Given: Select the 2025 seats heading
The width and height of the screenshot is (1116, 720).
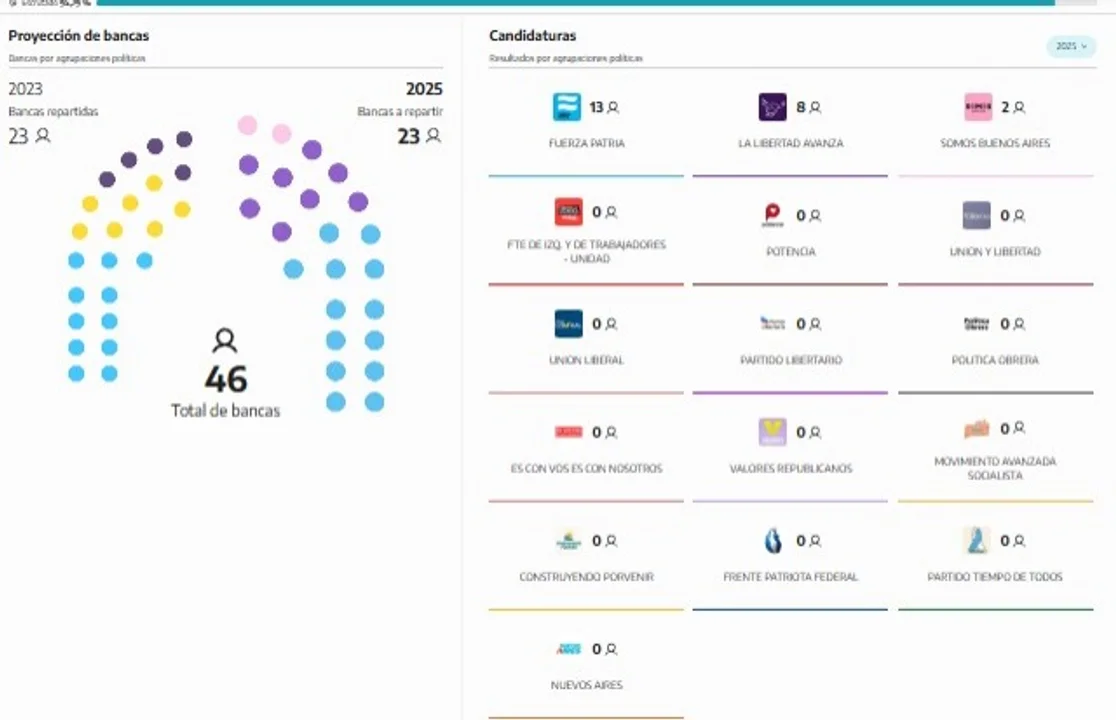Looking at the screenshot, I should [424, 89].
